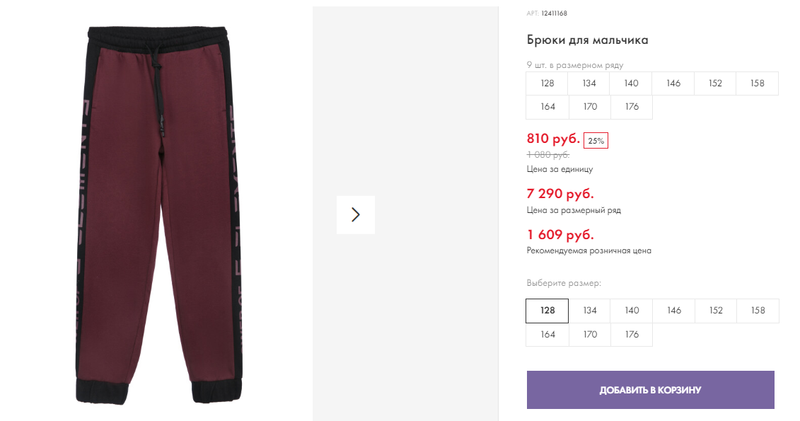Show next product image with arrow

pyautogui.click(x=356, y=215)
